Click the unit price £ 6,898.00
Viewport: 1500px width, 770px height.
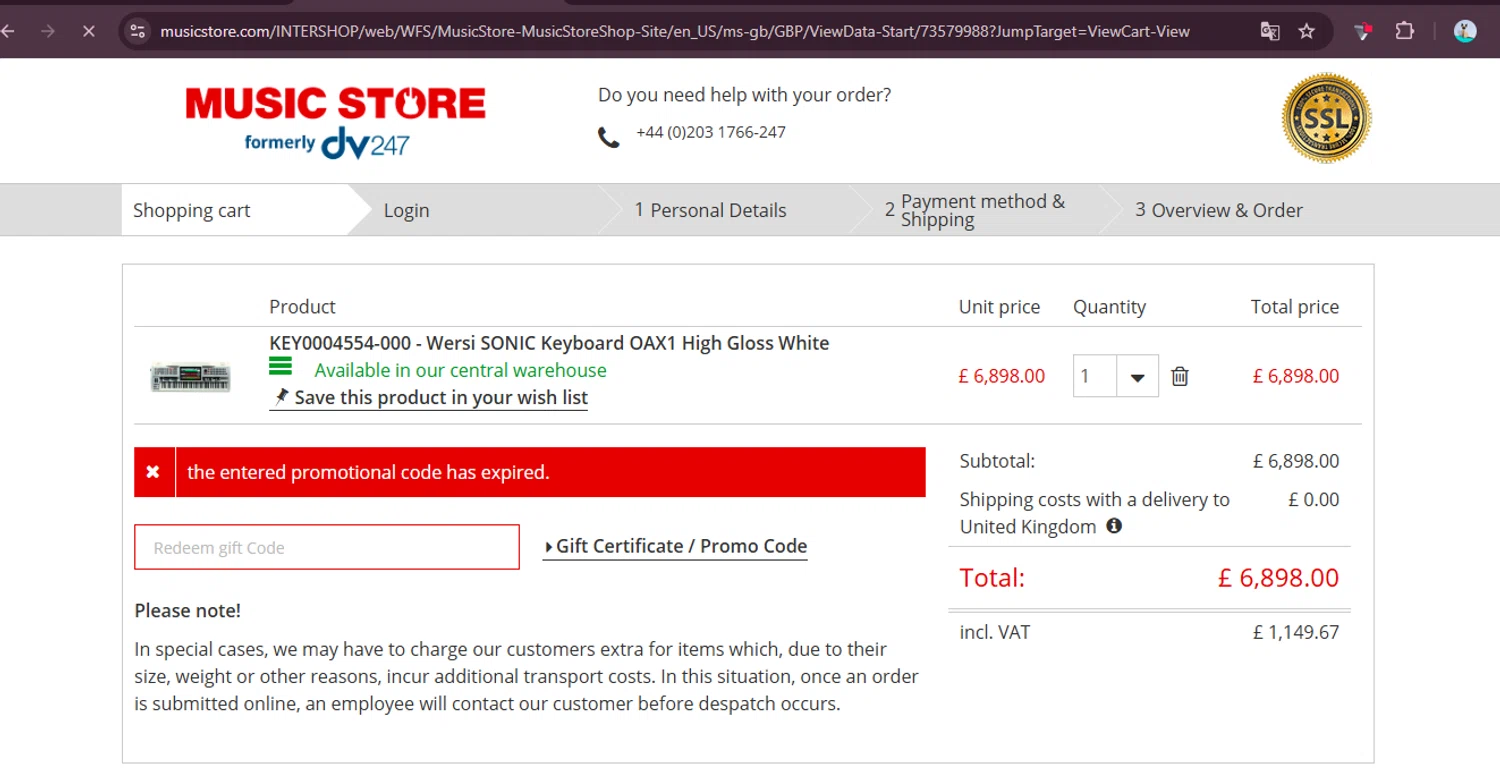click(1001, 376)
